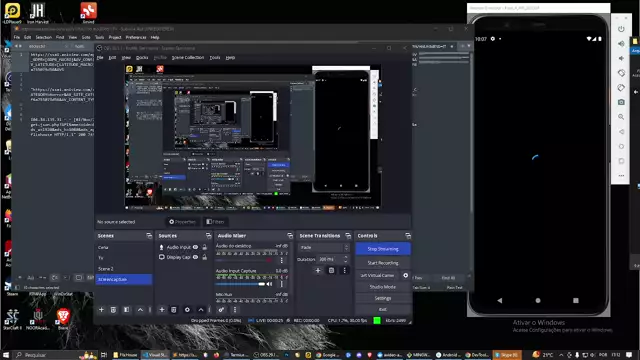Move scene up arrow in Scenes panel
The width and height of the screenshot is (640, 360).
[x=140, y=310]
